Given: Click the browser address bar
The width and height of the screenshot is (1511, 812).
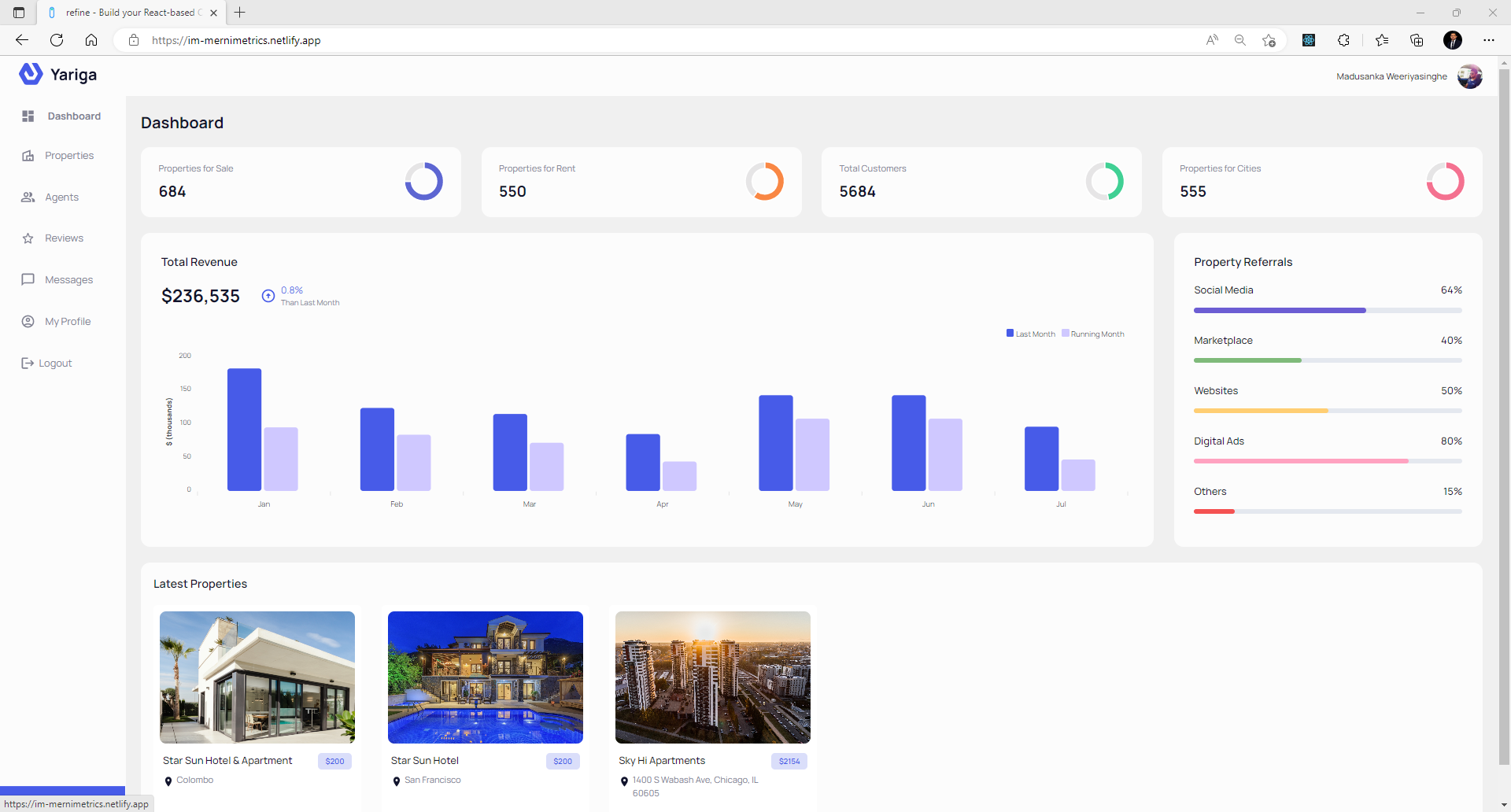Looking at the screenshot, I should tap(630, 40).
